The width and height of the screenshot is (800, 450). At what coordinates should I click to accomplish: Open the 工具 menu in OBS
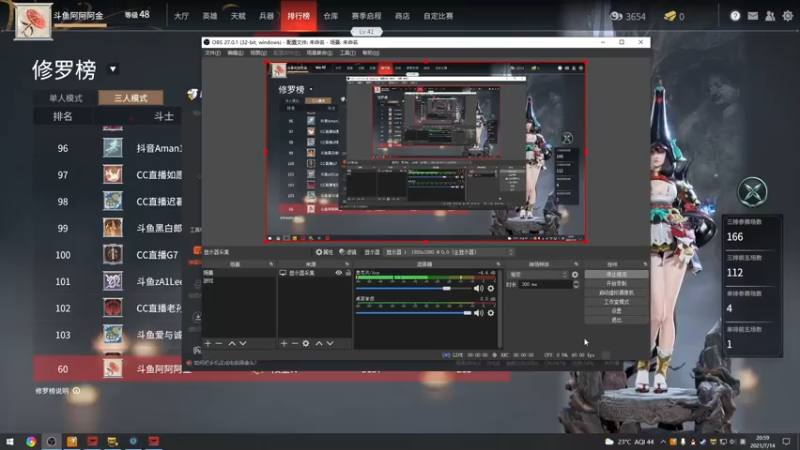347,53
